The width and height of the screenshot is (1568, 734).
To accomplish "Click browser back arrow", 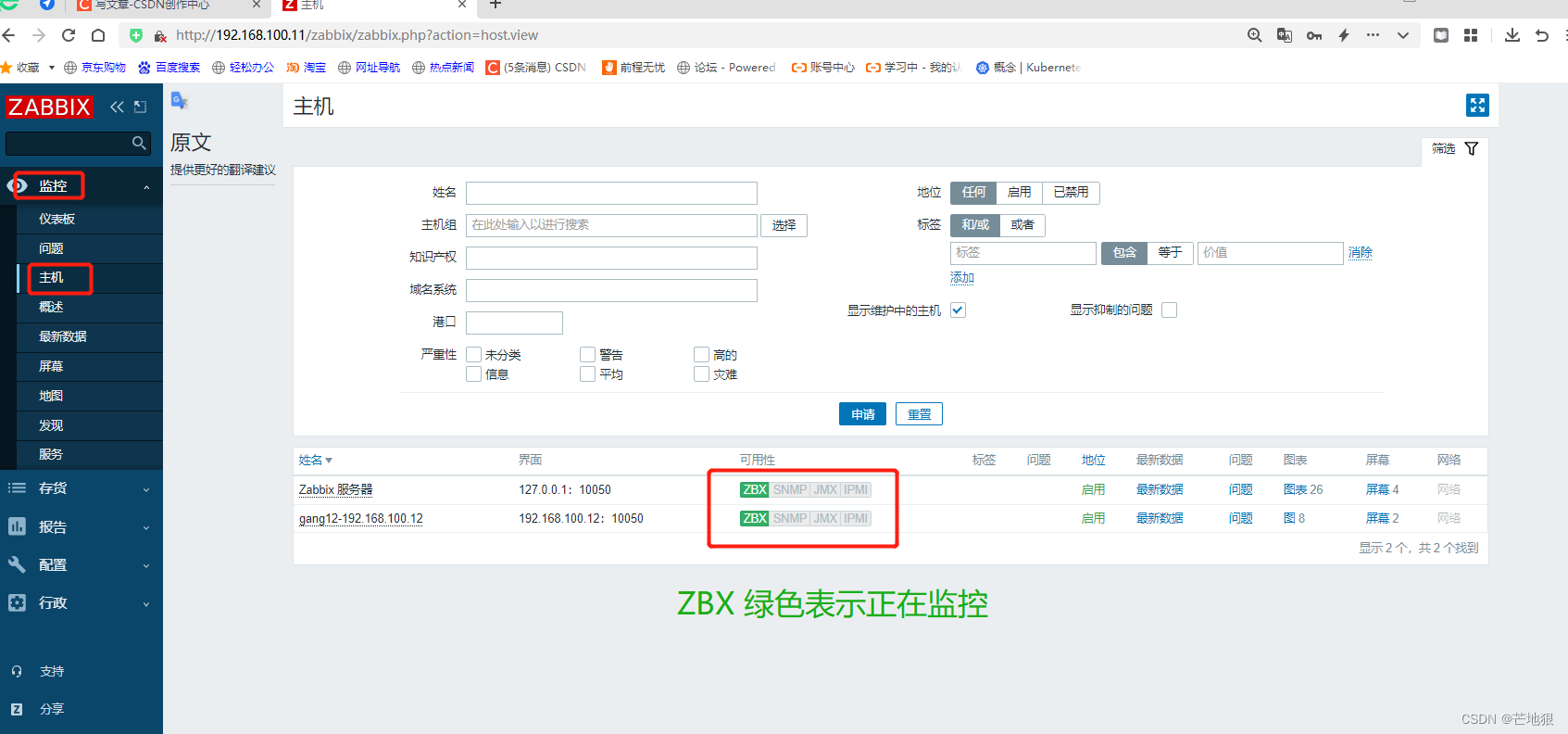I will tap(9, 35).
